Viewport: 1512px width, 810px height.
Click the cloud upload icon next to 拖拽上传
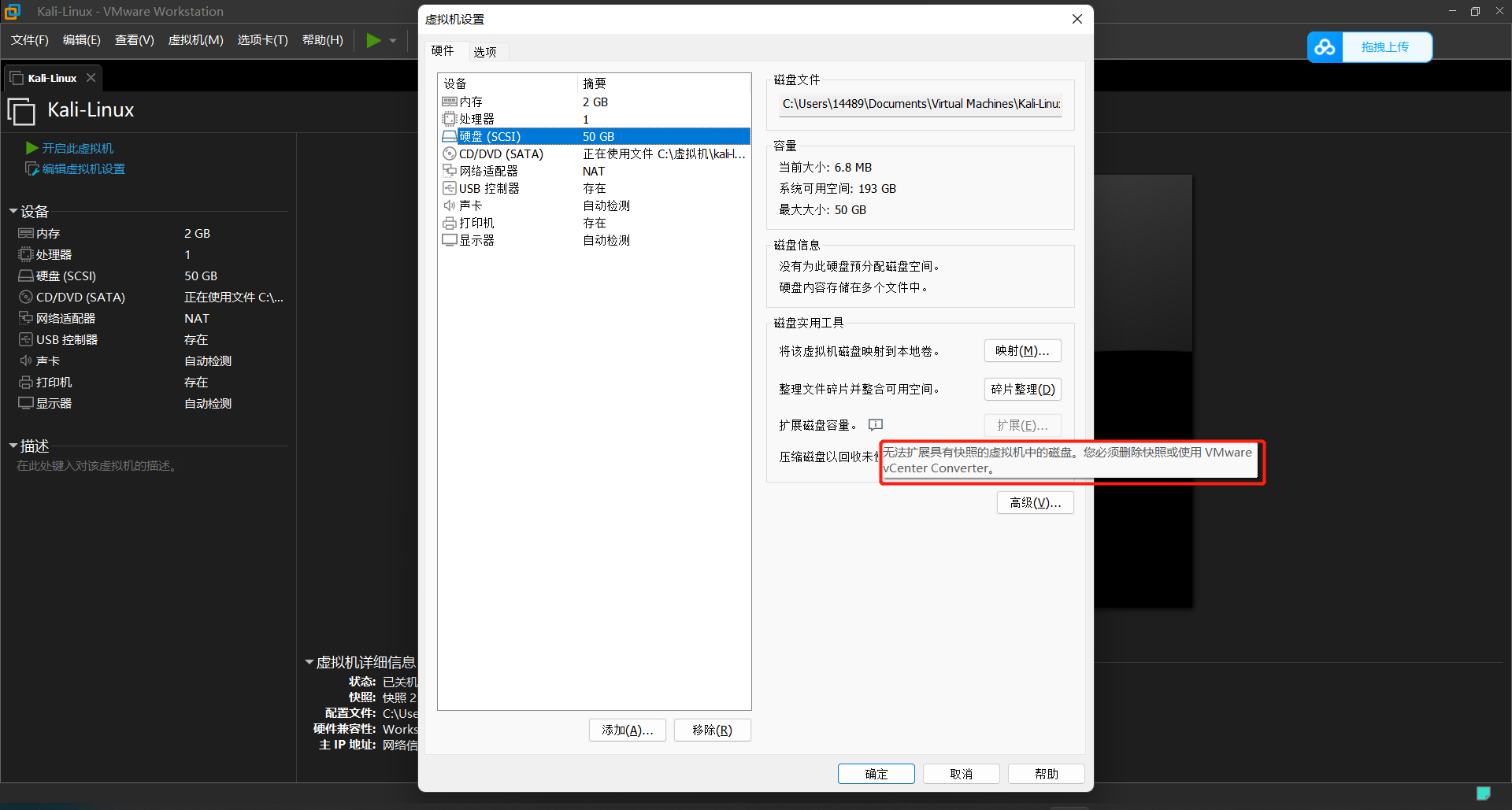coord(1325,47)
